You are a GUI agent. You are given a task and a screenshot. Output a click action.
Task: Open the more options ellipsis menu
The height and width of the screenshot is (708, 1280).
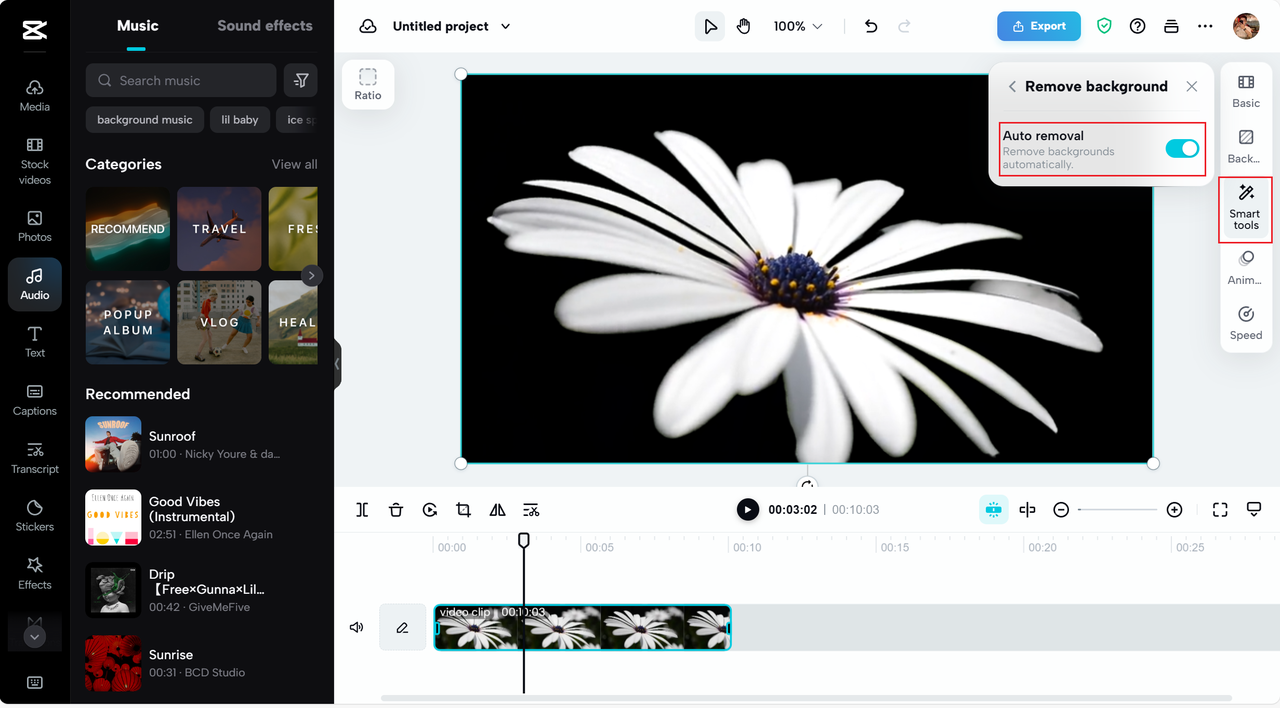pos(1205,26)
